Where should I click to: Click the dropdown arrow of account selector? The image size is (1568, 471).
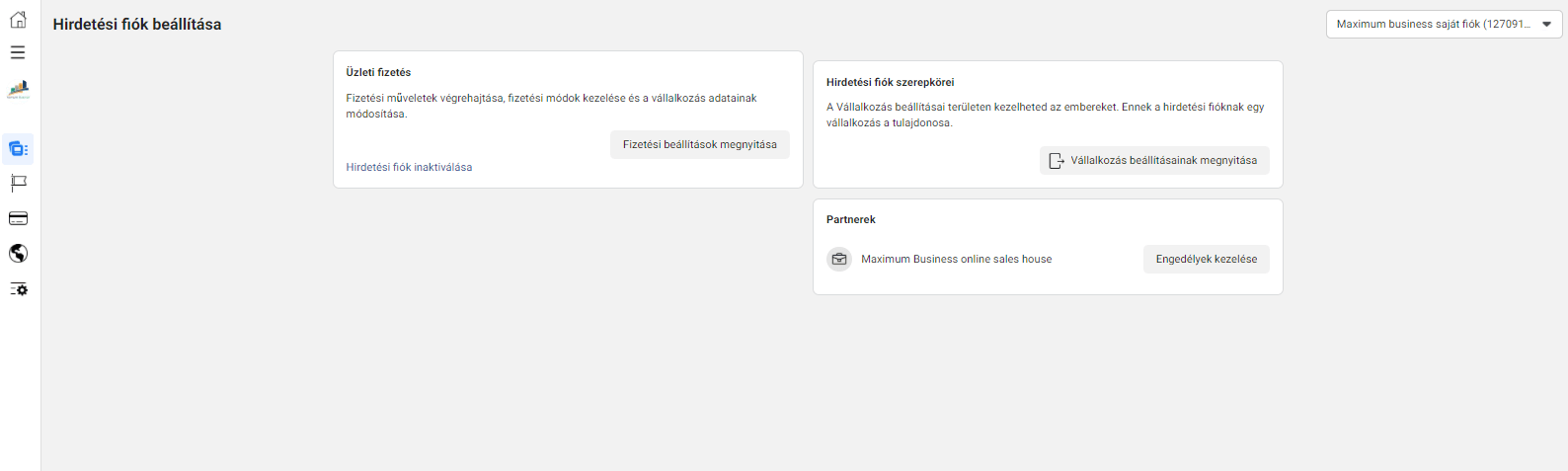(x=1546, y=24)
